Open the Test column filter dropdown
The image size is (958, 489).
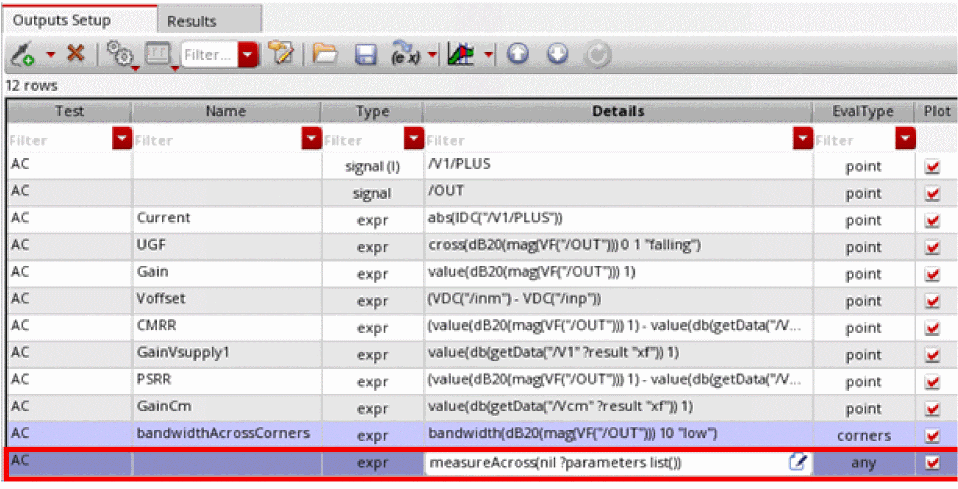point(122,139)
